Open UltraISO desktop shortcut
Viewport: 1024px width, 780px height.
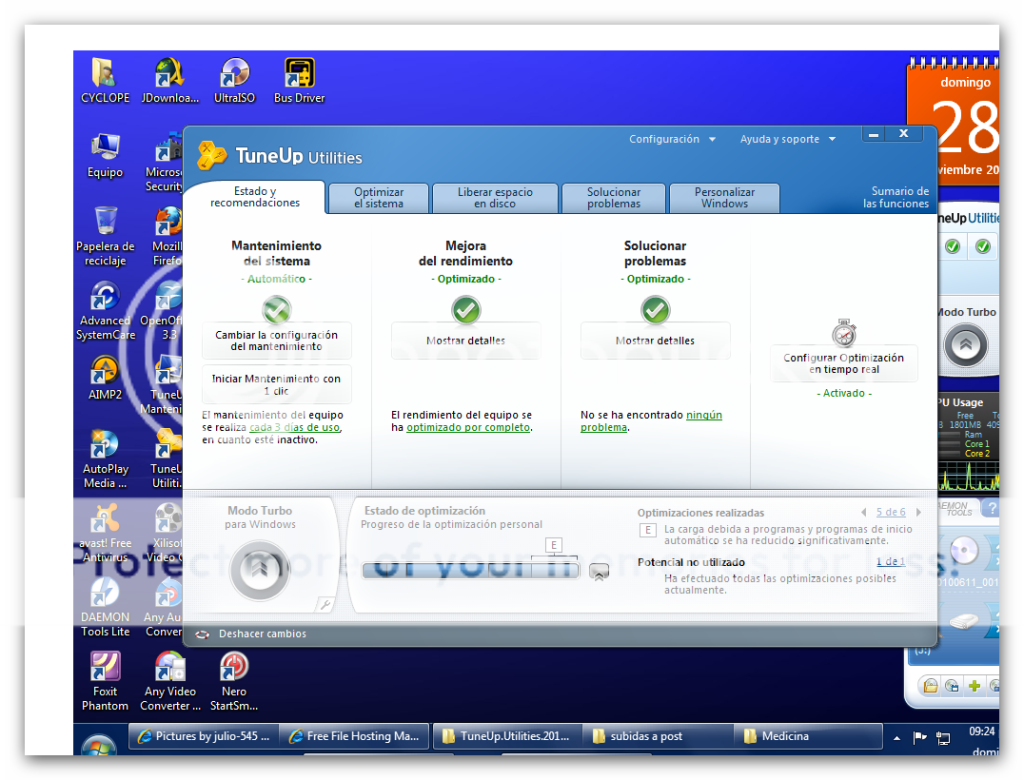[x=234, y=81]
